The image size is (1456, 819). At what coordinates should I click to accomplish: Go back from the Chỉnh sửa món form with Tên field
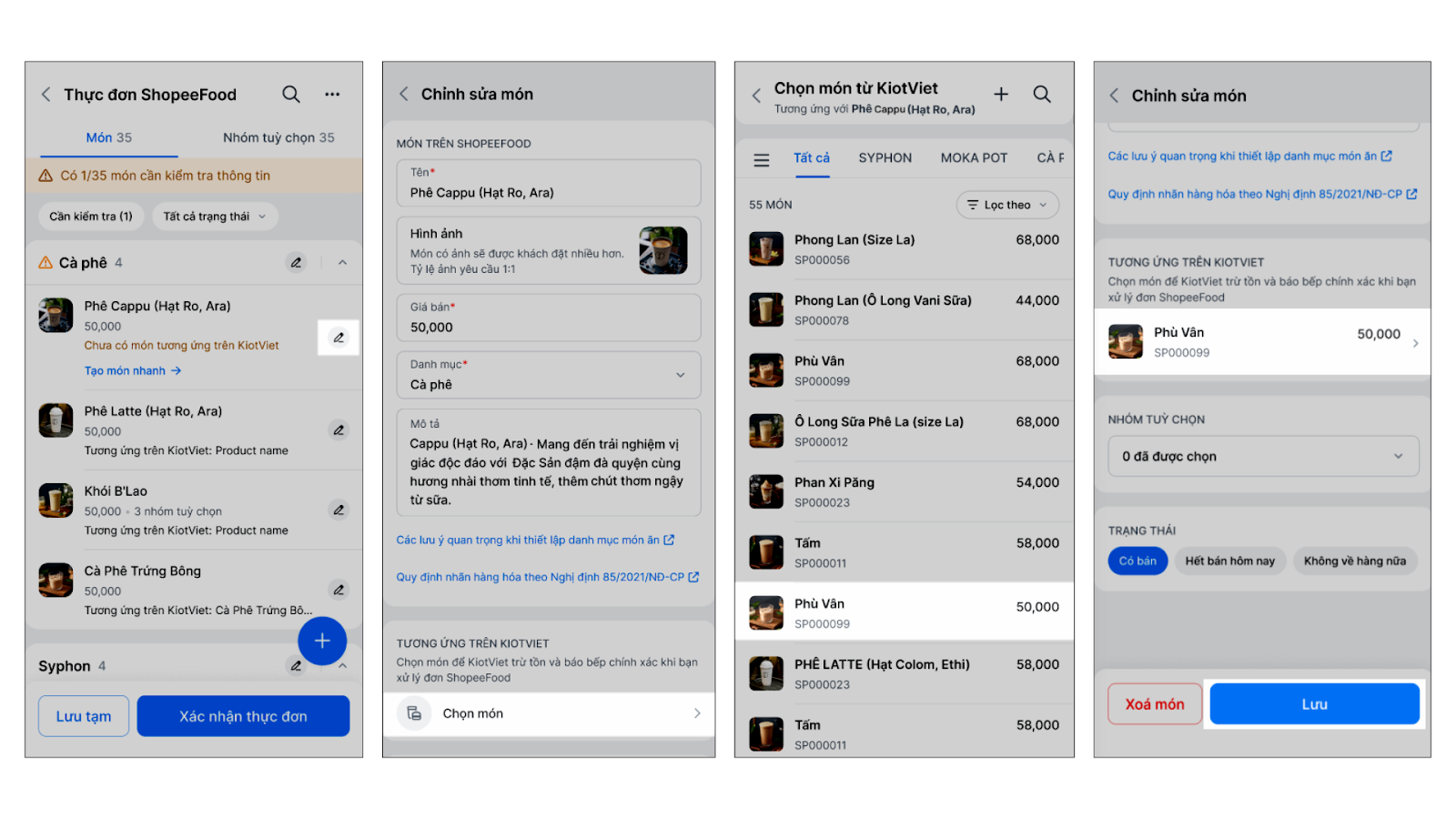coord(404,94)
